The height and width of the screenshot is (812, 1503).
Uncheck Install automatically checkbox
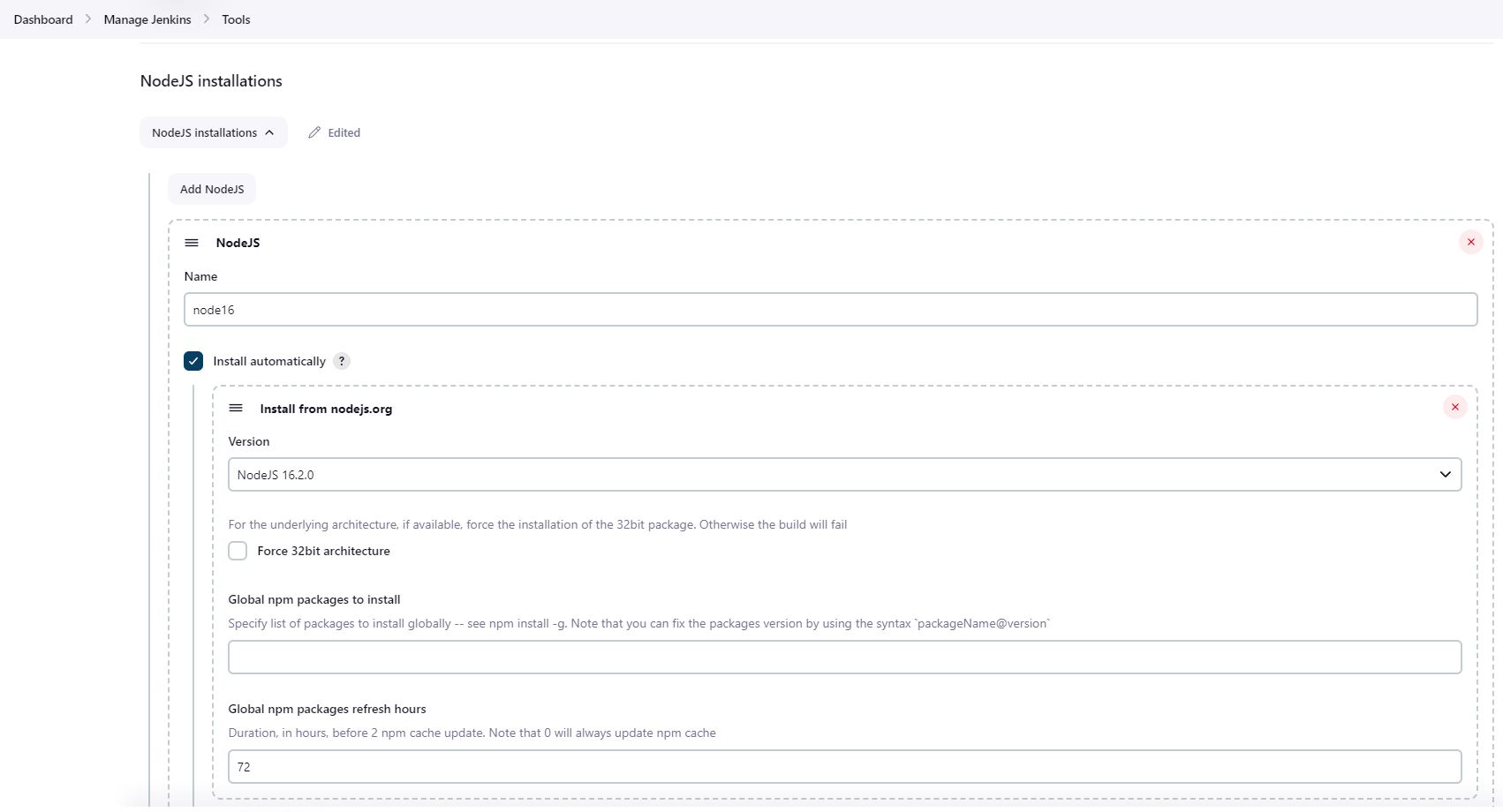[x=193, y=361]
